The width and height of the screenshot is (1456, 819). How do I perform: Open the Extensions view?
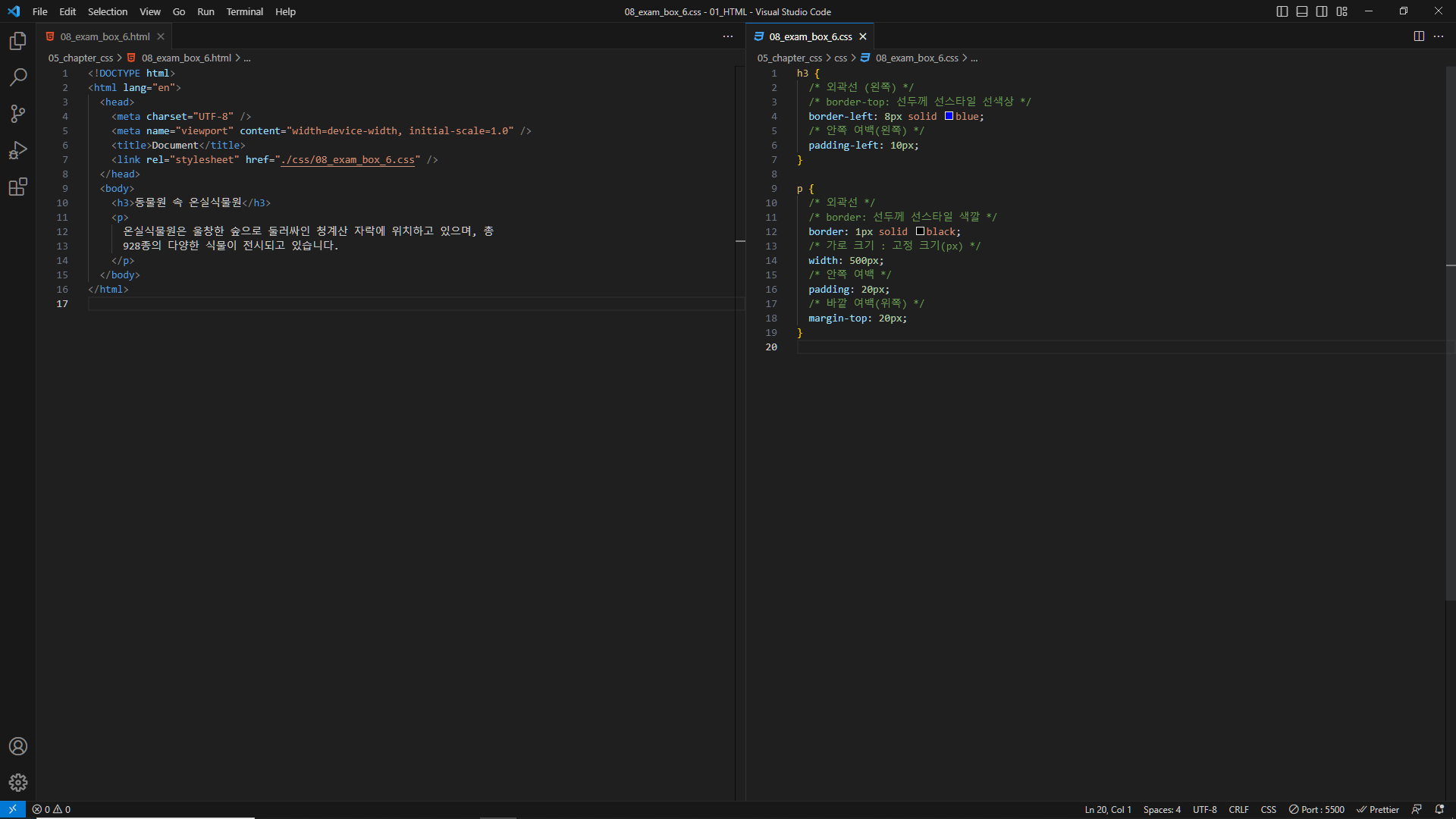[x=18, y=187]
